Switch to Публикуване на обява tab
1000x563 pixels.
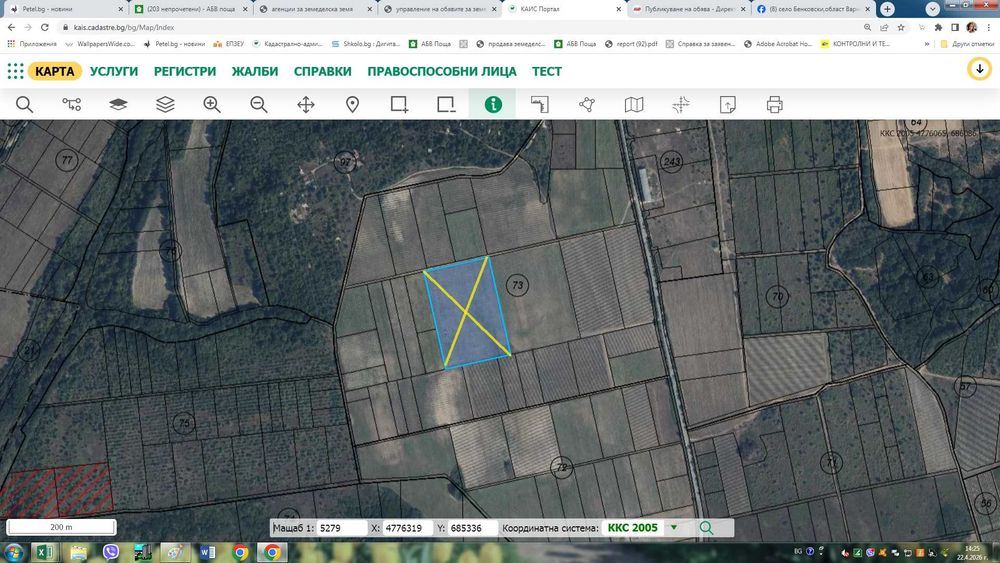coord(688,9)
